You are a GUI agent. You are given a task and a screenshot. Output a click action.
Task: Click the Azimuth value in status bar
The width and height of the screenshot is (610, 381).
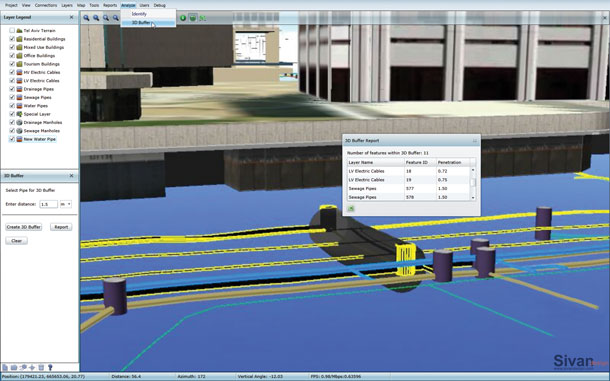(191, 377)
